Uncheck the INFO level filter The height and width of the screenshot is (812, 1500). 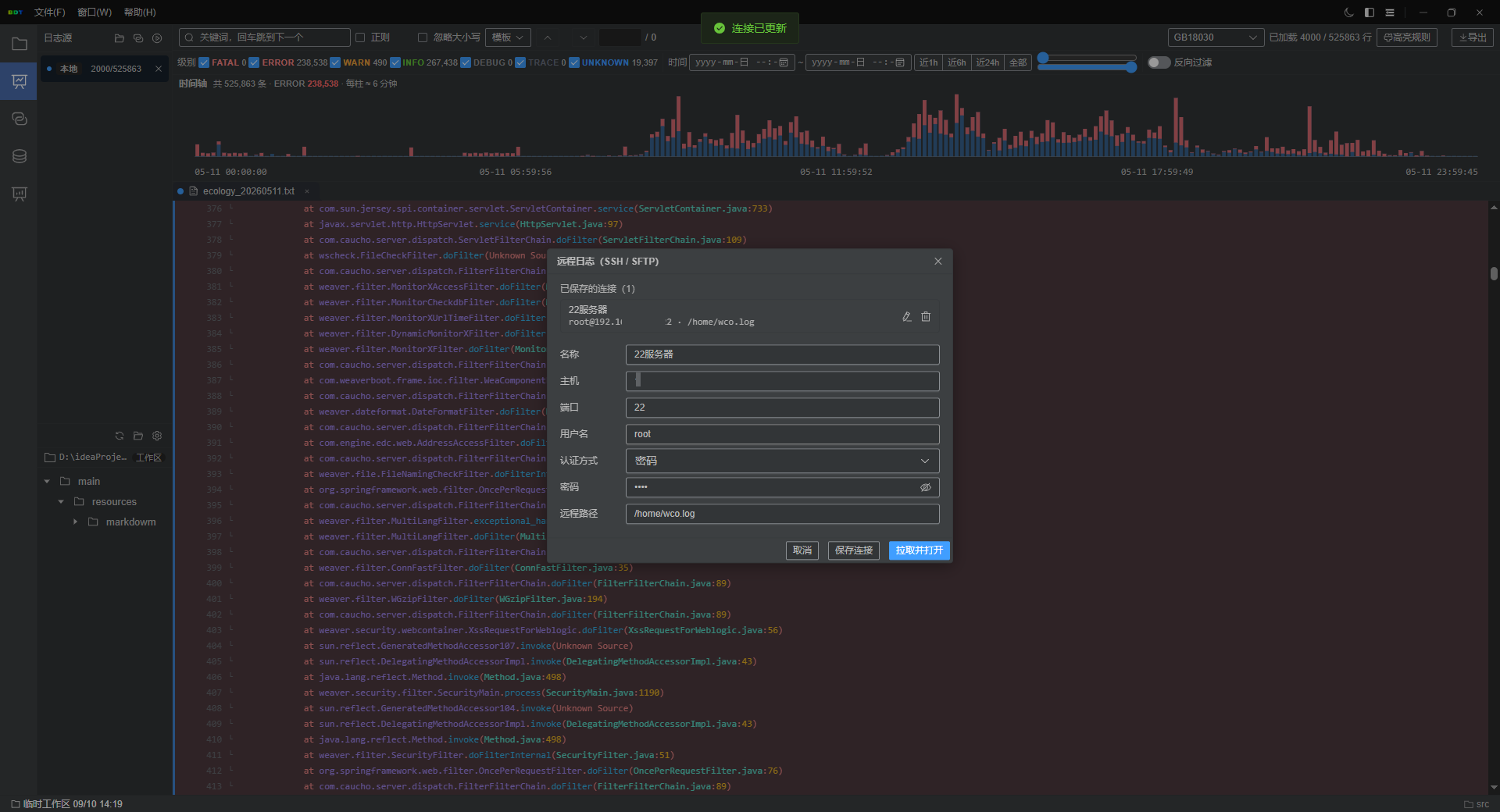[395, 62]
